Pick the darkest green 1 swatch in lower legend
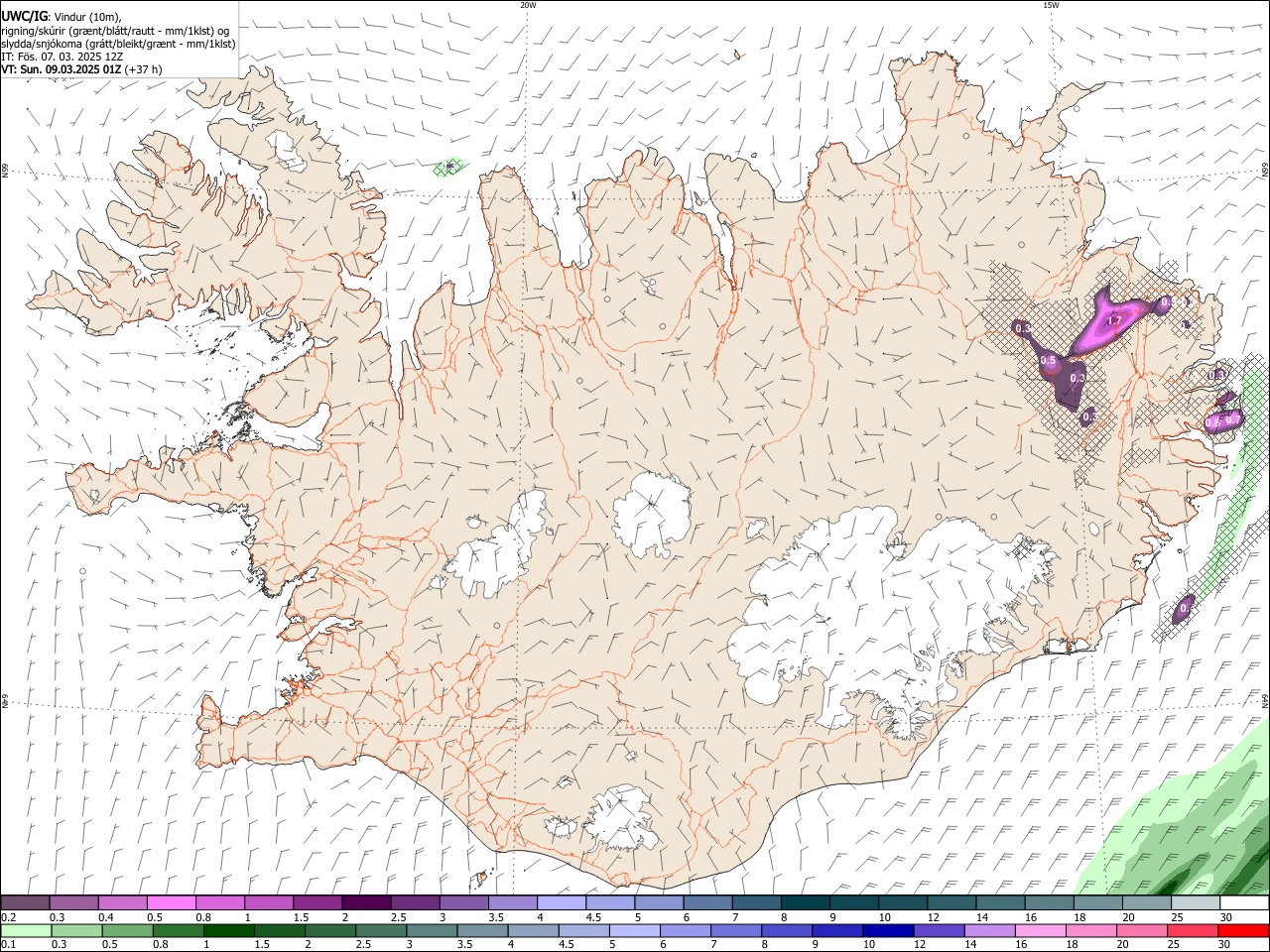Image resolution: width=1270 pixels, height=952 pixels. point(229,930)
